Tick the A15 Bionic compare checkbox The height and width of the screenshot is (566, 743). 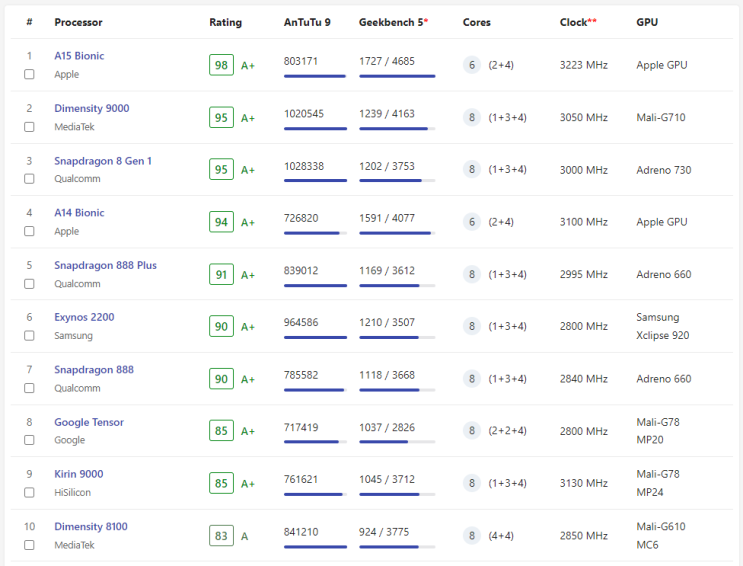pyautogui.click(x=29, y=74)
